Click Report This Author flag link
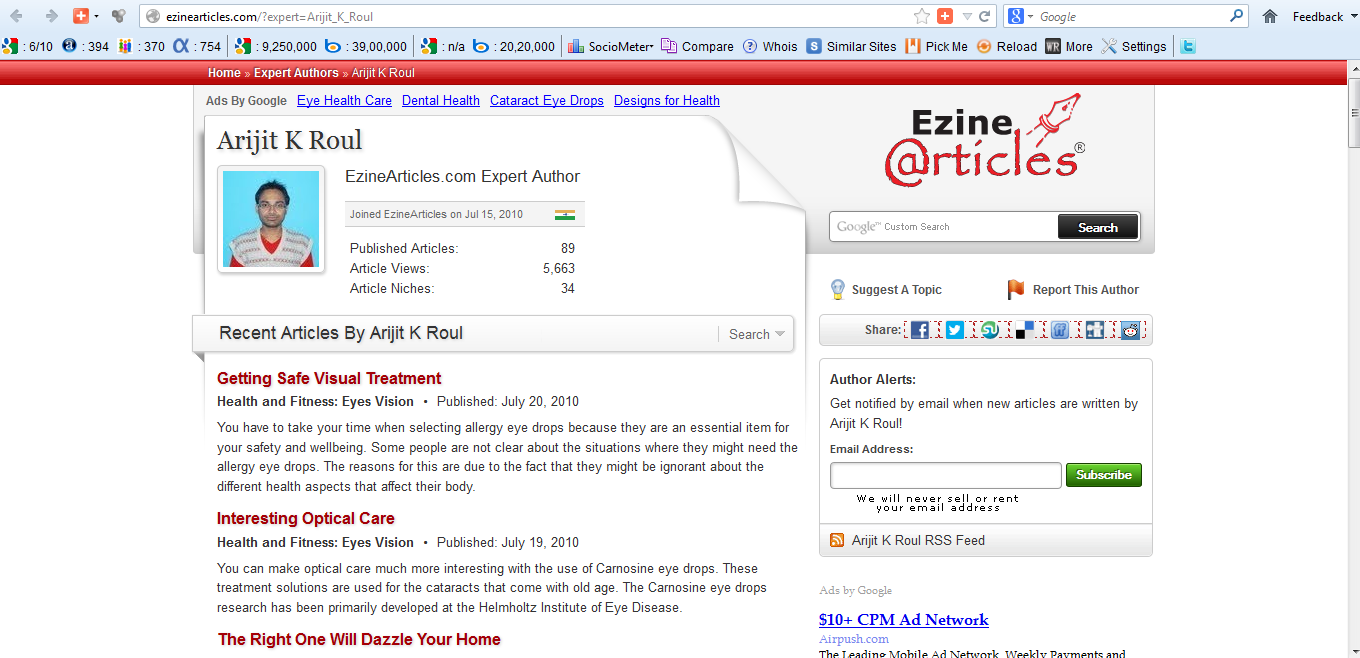1360x658 pixels. click(1073, 290)
